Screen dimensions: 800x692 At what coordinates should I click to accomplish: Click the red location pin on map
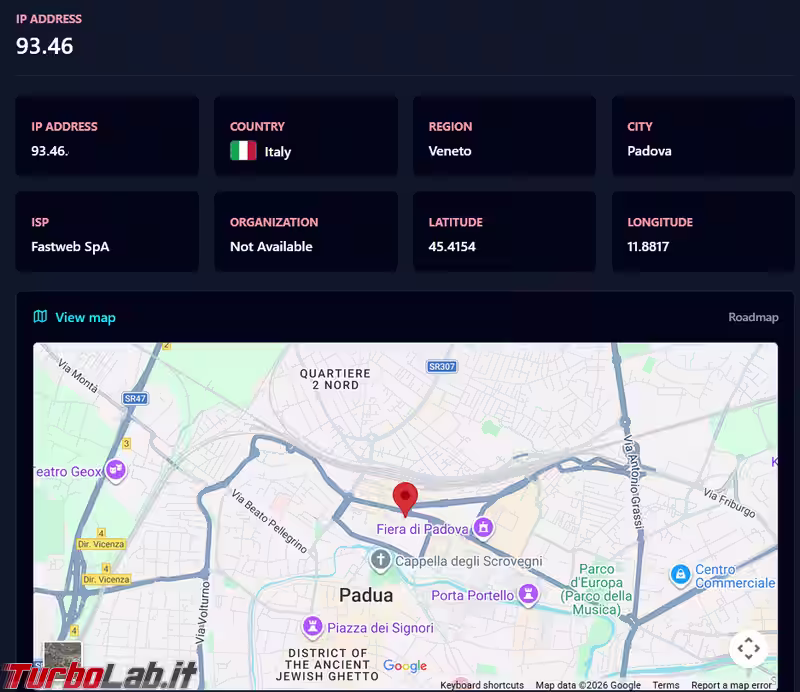[x=405, y=499]
